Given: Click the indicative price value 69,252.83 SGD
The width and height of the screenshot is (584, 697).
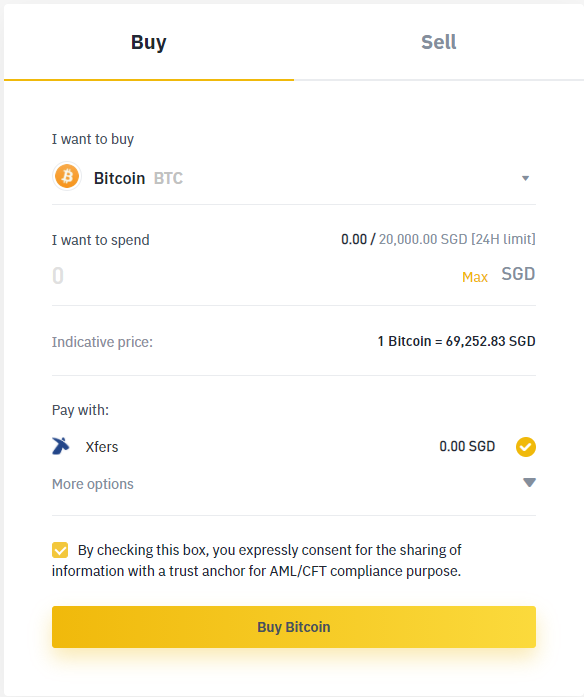Looking at the screenshot, I should [491, 341].
